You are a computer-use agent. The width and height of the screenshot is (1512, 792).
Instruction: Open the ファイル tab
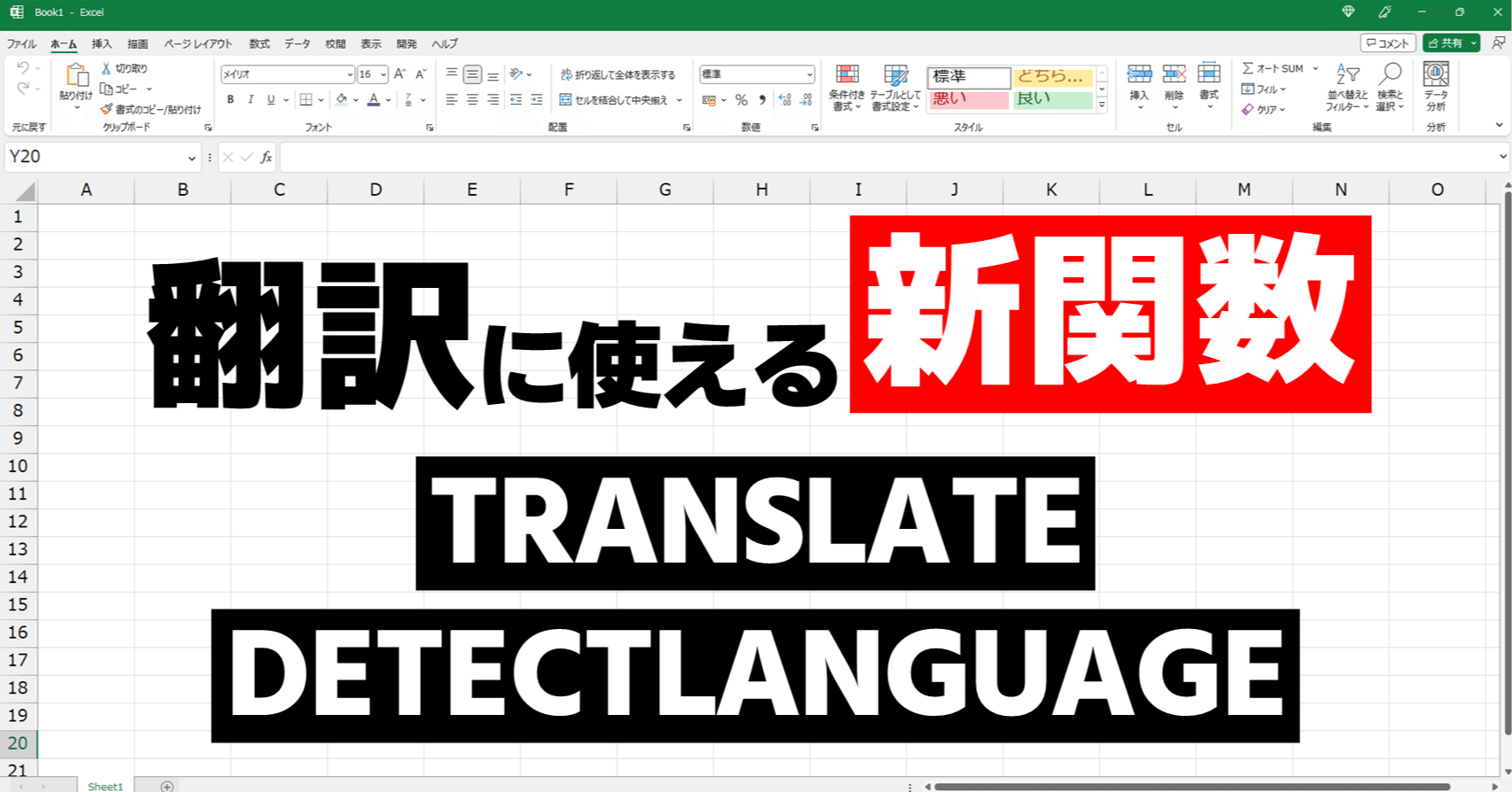(22, 43)
